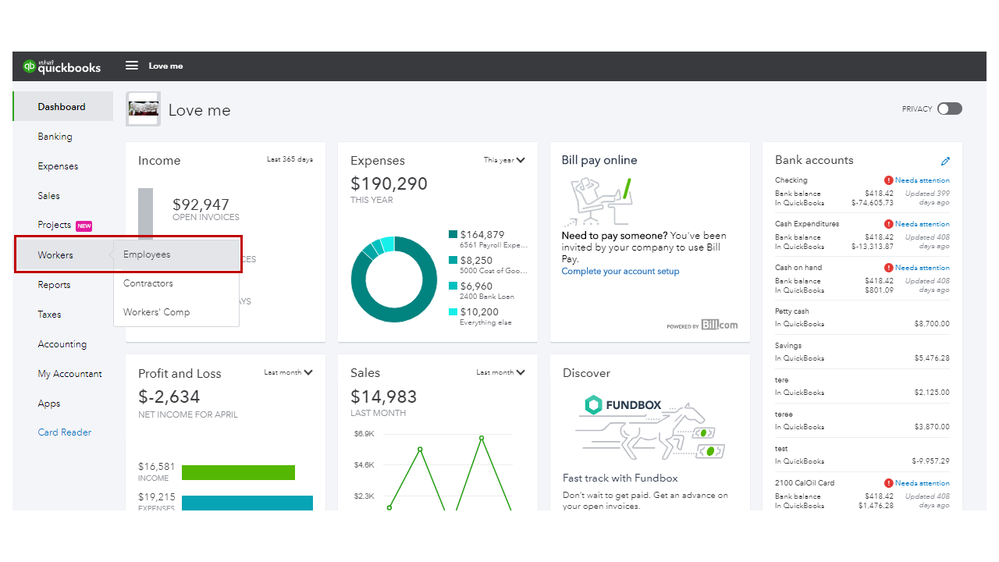Open Reports in the sidebar
Image resolution: width=999 pixels, height=562 pixels.
point(54,285)
